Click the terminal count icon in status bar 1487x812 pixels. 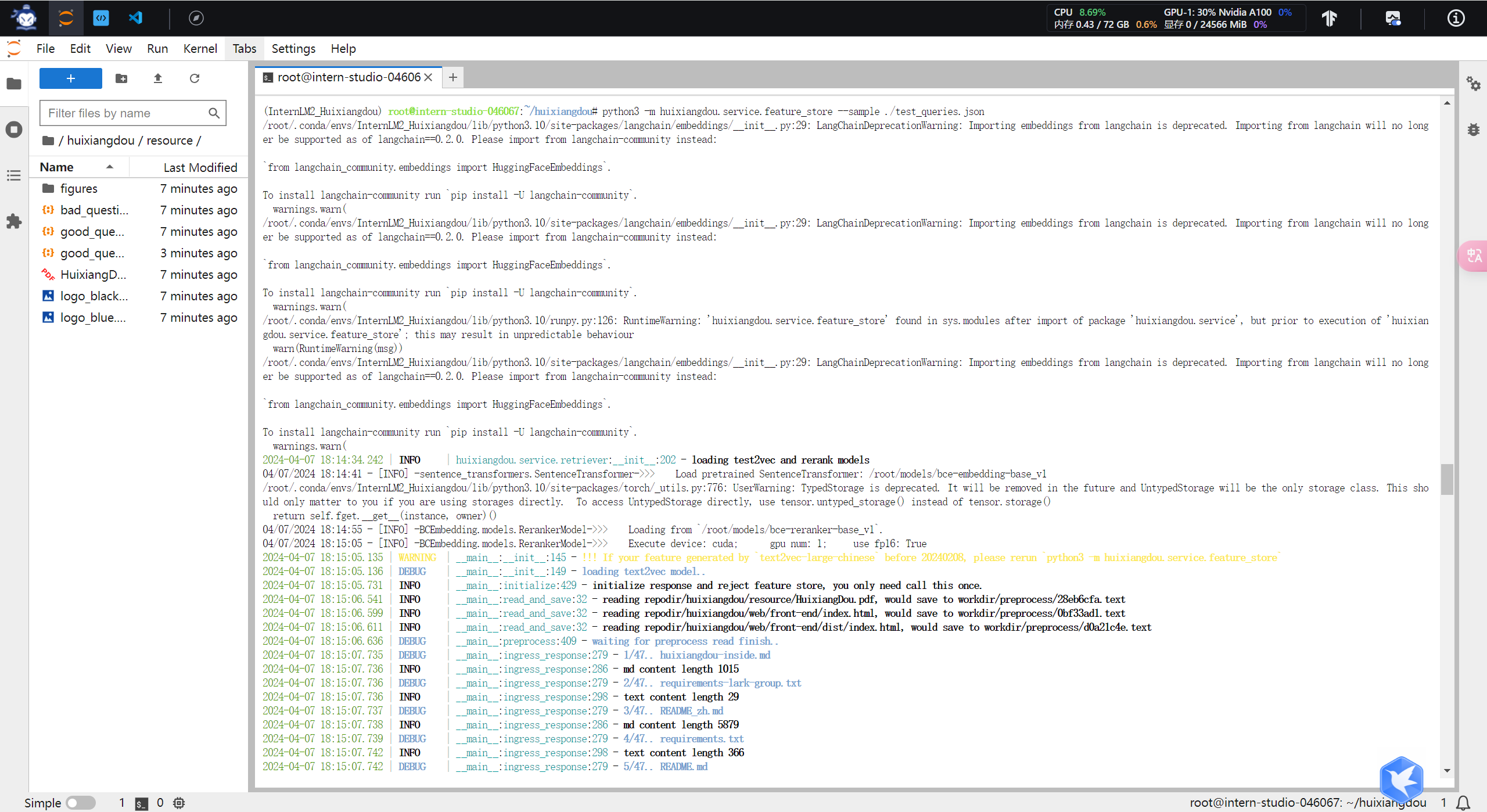(x=141, y=803)
